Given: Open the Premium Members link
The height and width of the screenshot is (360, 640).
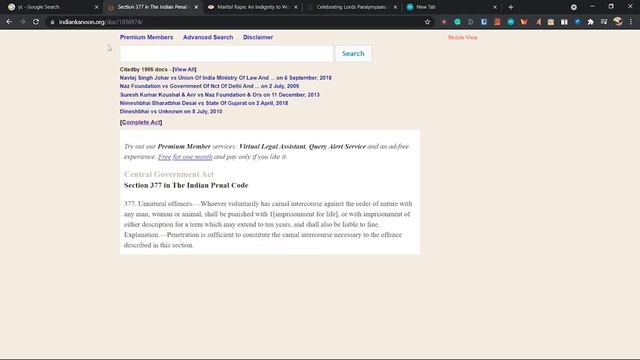Looking at the screenshot, I should click(x=146, y=37).
